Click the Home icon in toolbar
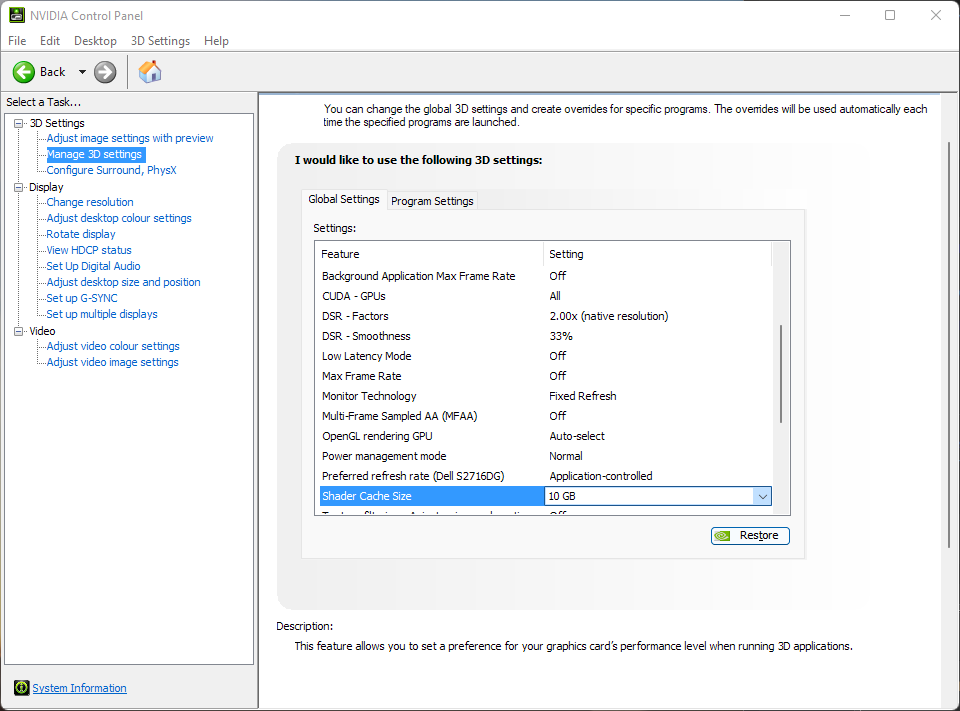Viewport: 960px width, 711px height. coord(150,72)
